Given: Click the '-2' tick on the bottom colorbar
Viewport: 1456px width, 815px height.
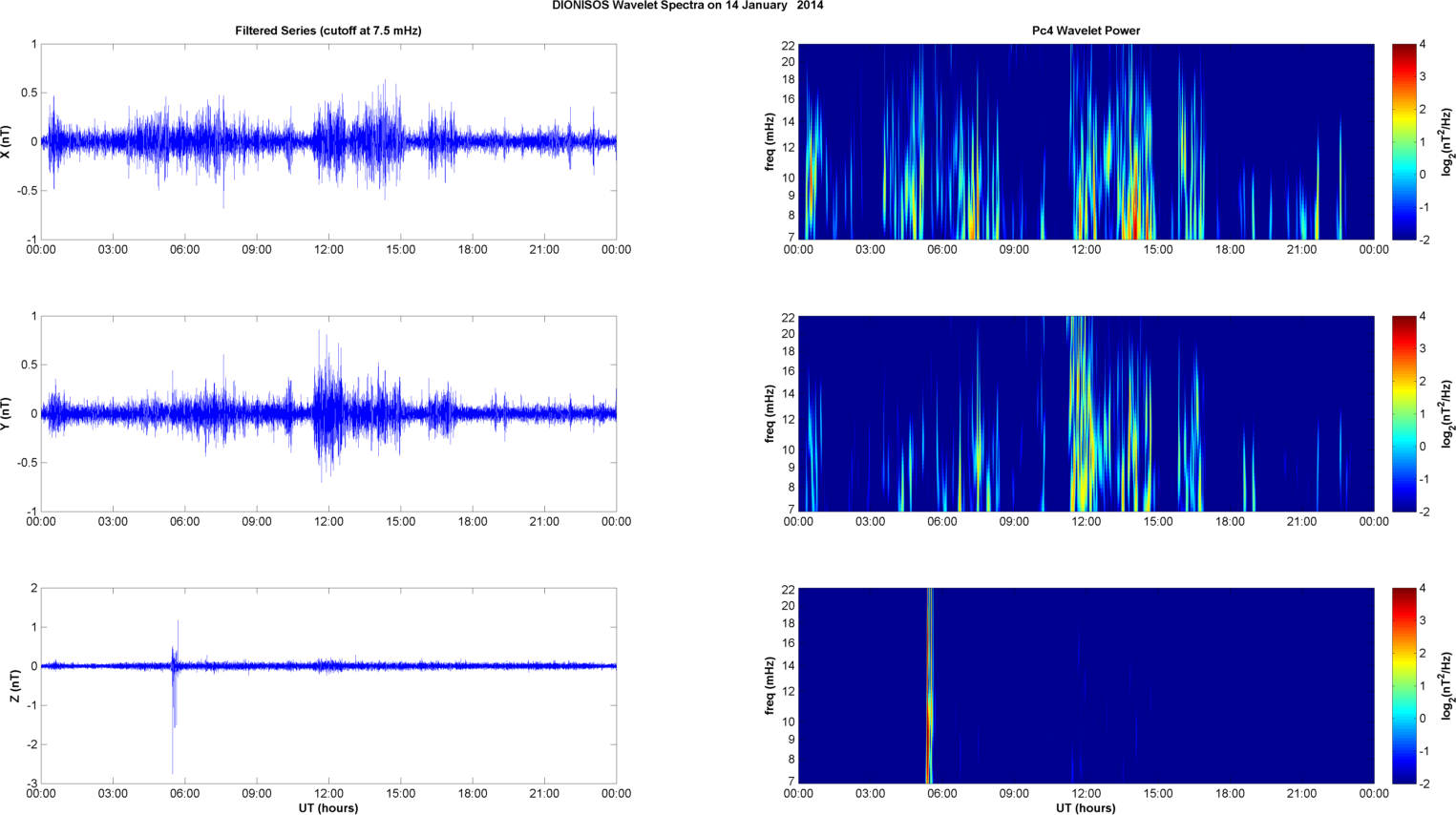Looking at the screenshot, I should [x=1424, y=784].
